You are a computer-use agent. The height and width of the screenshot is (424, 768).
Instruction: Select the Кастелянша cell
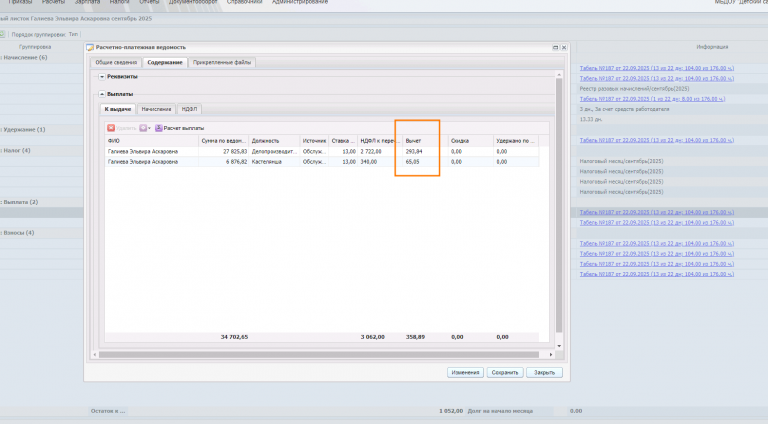[x=274, y=162]
